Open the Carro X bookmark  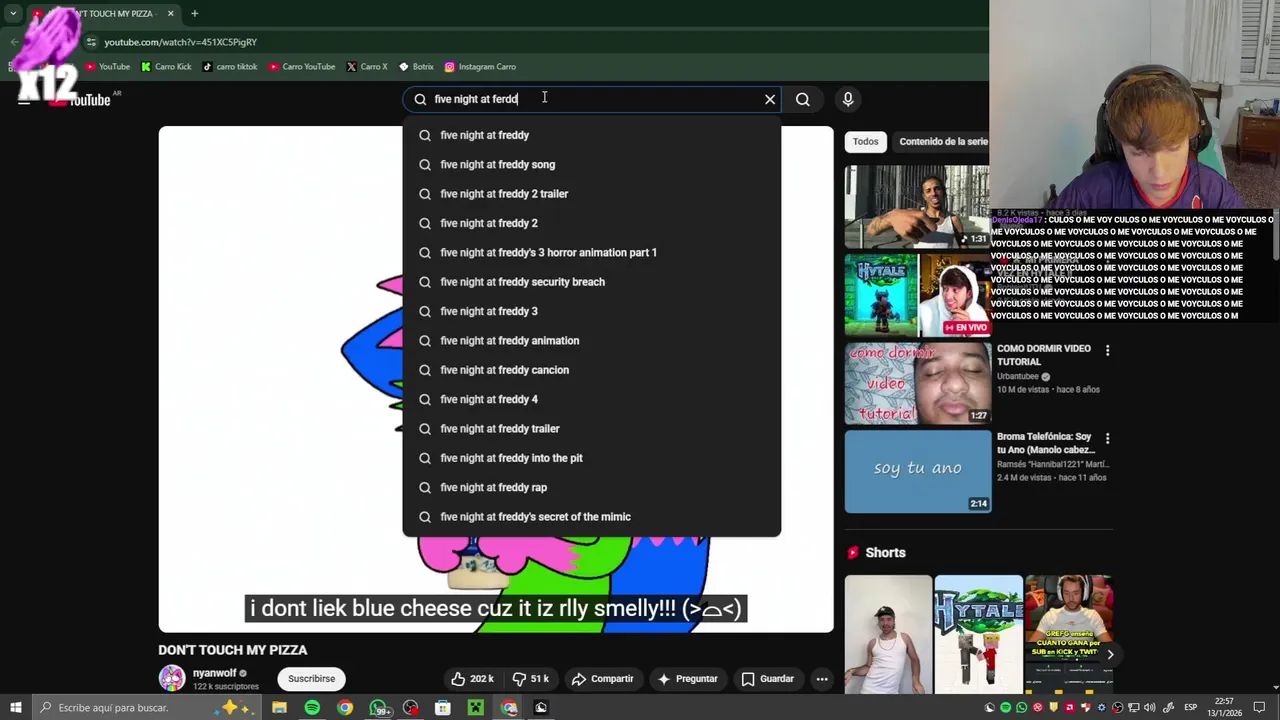point(367,67)
